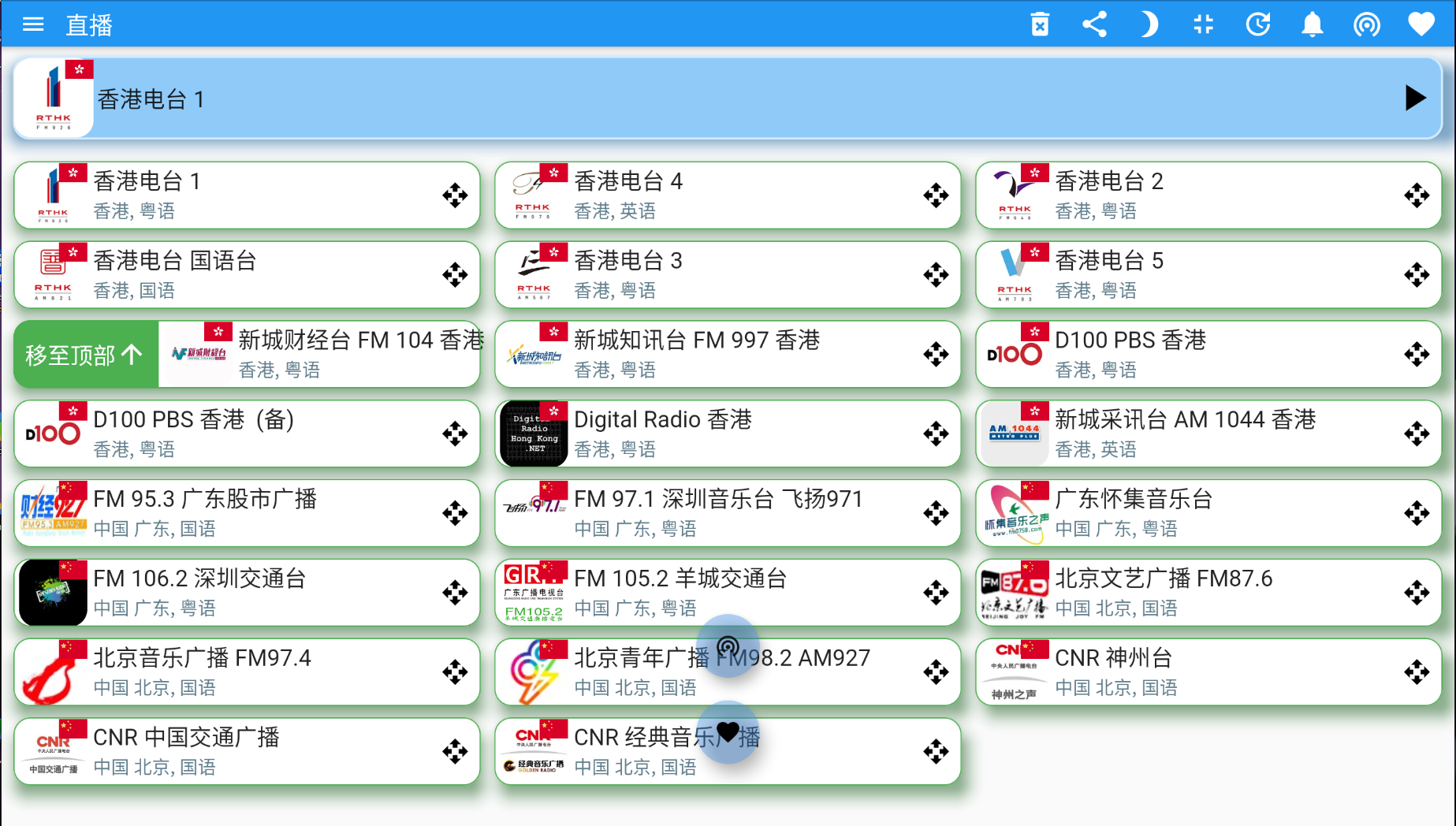1456x826 pixels.
Task: Click move handle for 广东怀集音乐台
Action: pos(1417,513)
